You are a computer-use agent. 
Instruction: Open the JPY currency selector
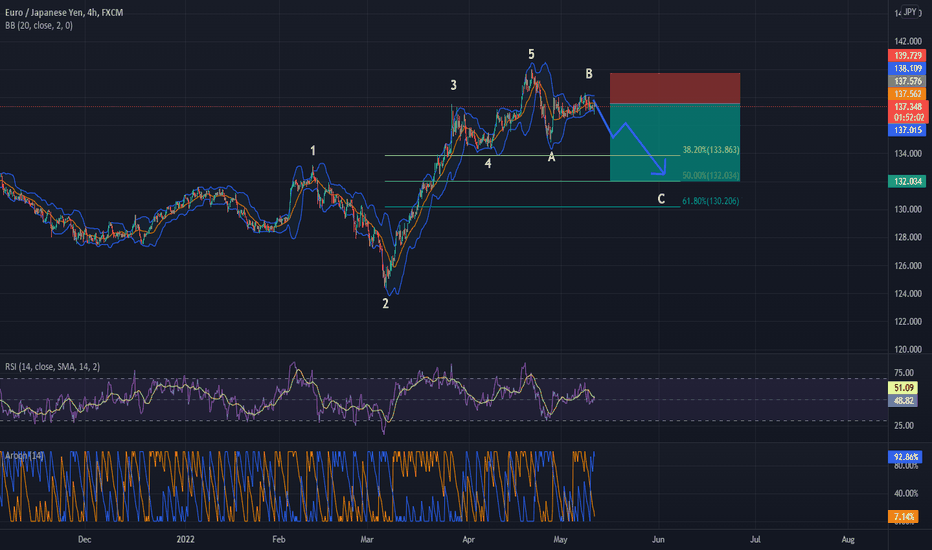point(910,12)
